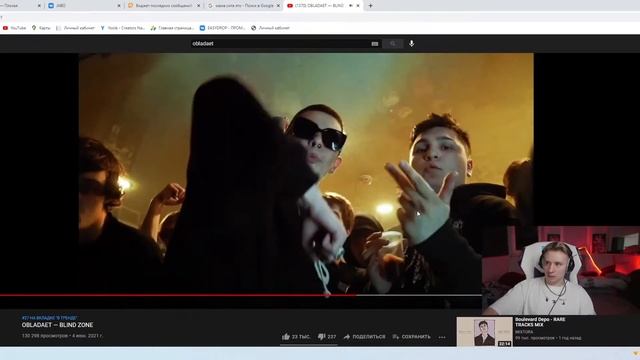Image resolution: width=640 pixels, height=360 pixels.
Task: Close the Google search results tab
Action: coord(278,6)
